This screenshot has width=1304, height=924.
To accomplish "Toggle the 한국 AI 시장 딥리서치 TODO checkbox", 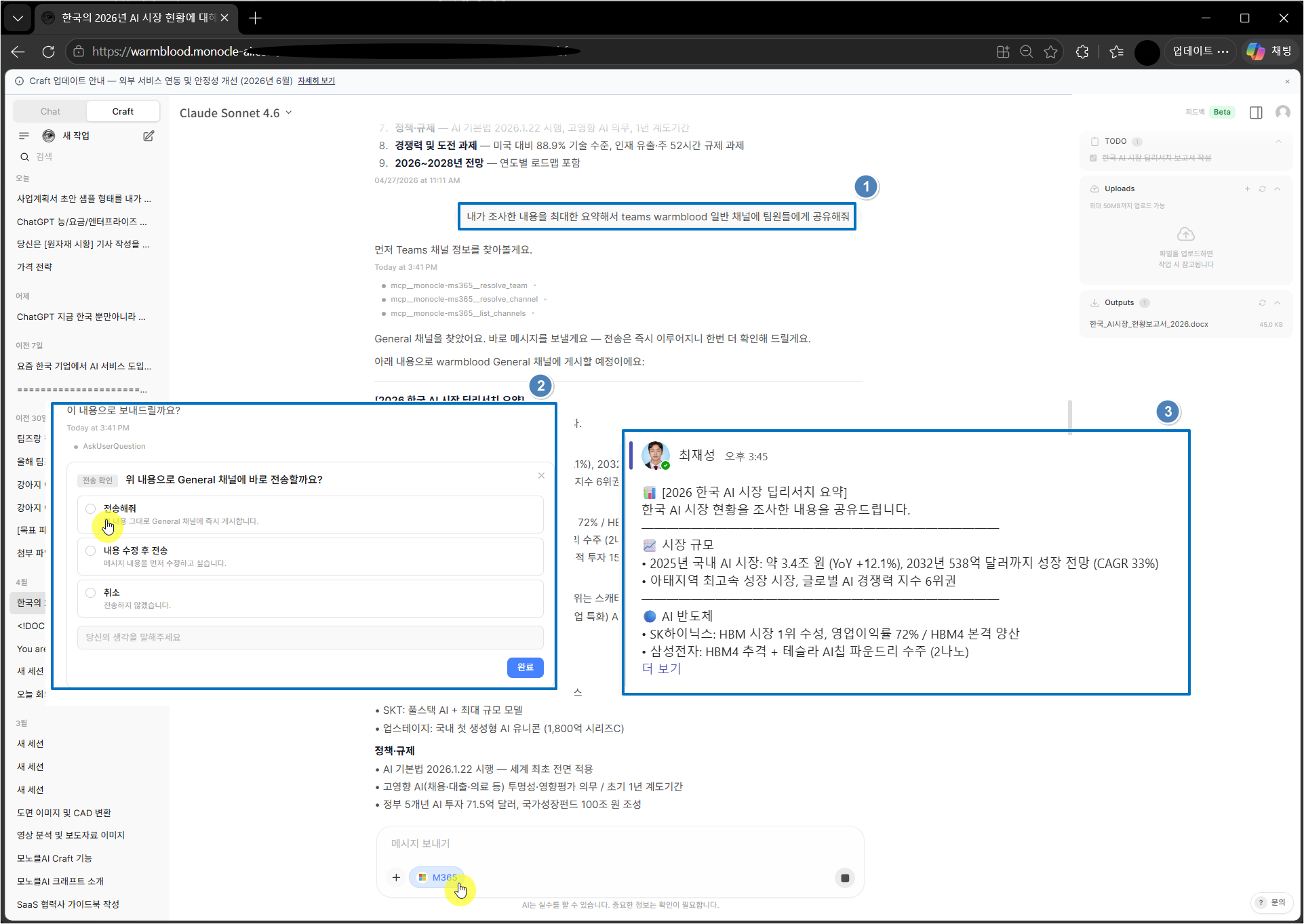I will [1093, 158].
